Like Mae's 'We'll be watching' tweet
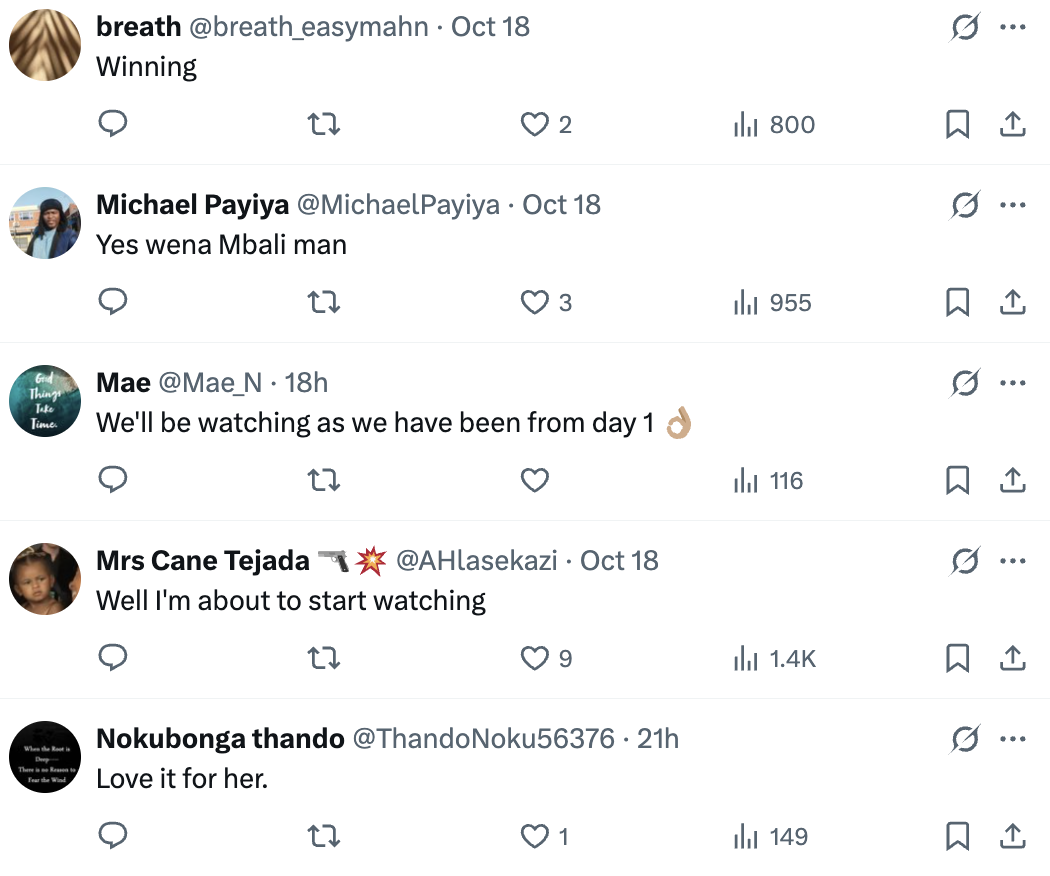This screenshot has width=1050, height=876. pos(535,480)
